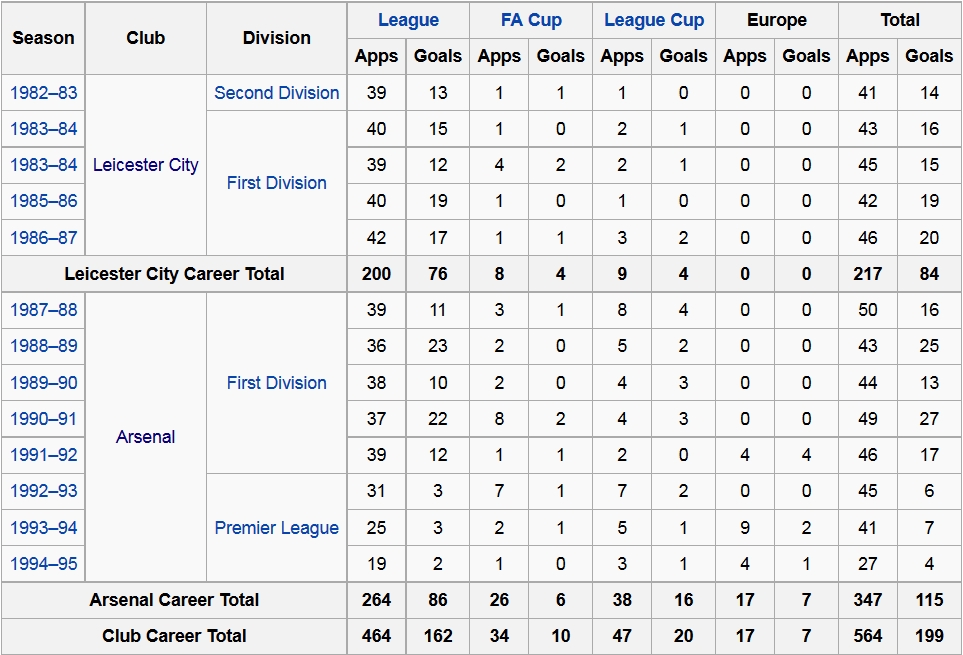Open the Leicester City club link
This screenshot has height=655, width=963.
[x=146, y=165]
